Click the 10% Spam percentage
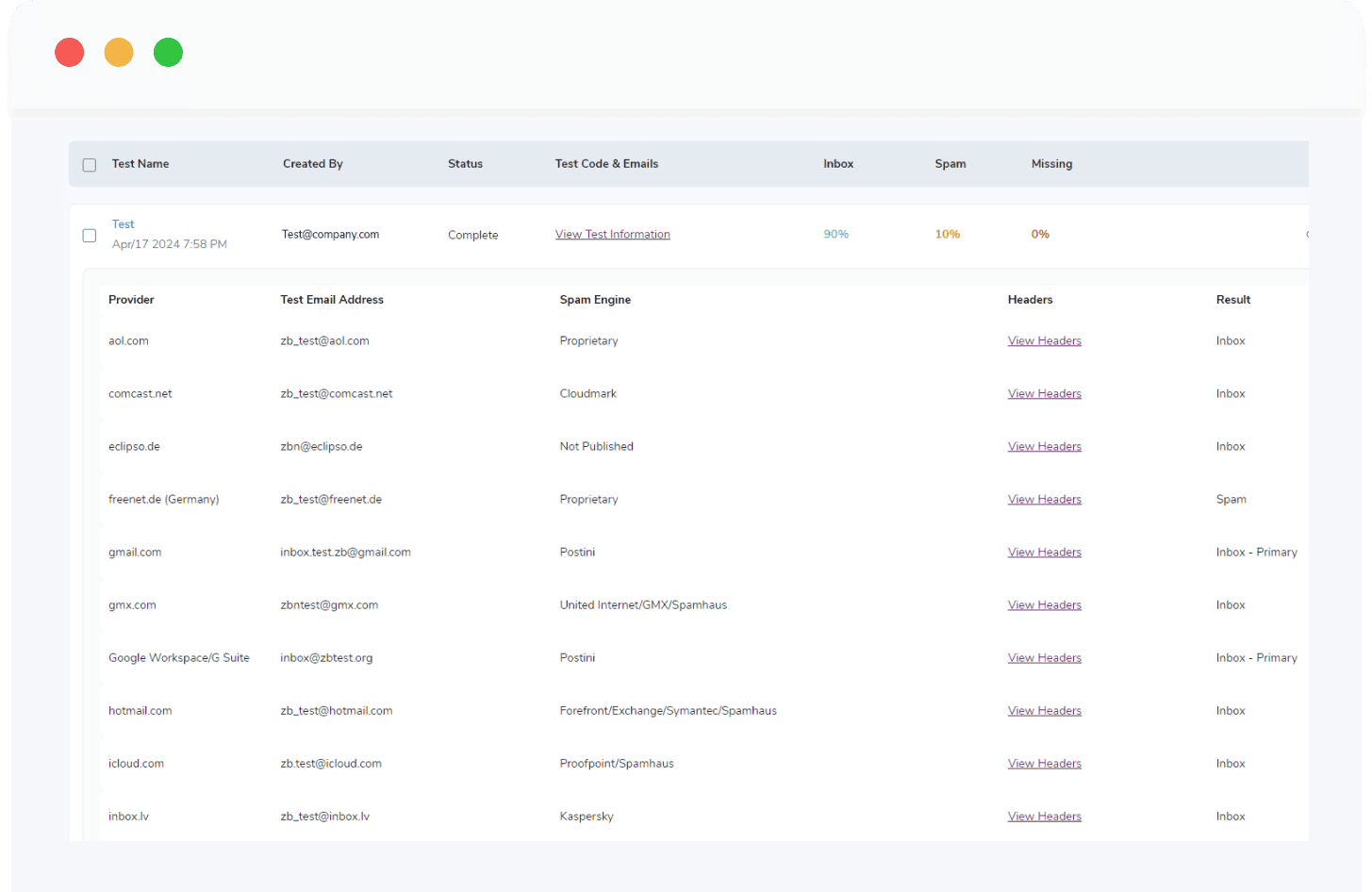1372x892 pixels. click(x=947, y=234)
